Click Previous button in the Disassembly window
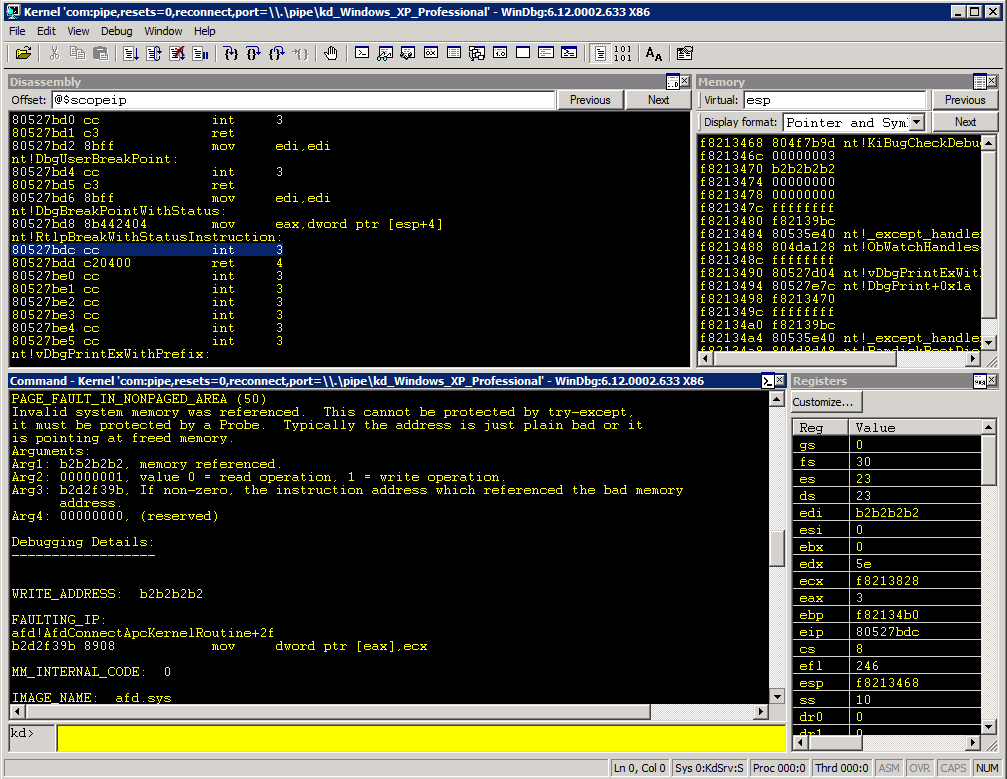 [x=590, y=100]
